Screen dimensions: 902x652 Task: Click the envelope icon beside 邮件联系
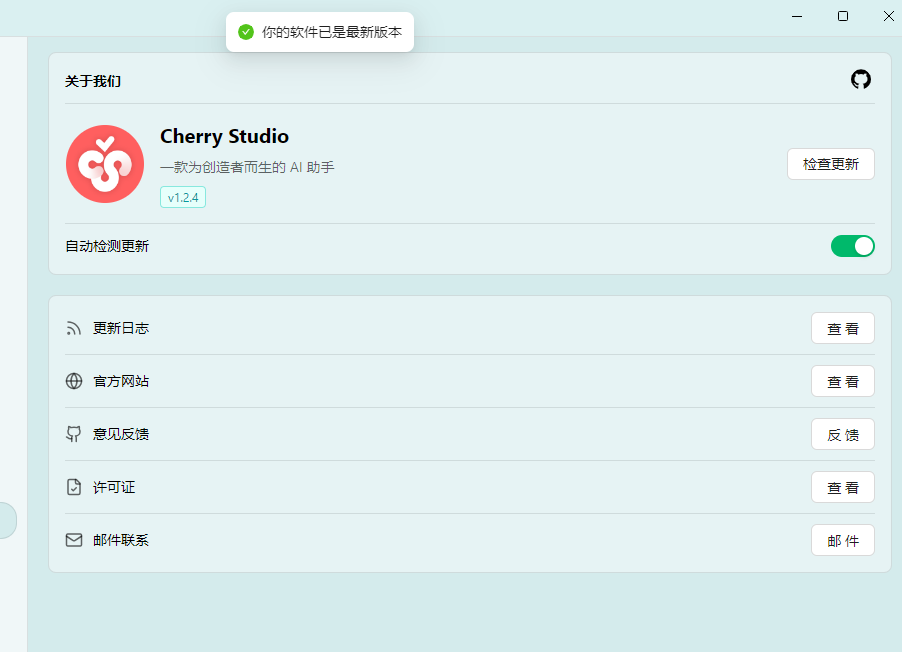(x=74, y=540)
